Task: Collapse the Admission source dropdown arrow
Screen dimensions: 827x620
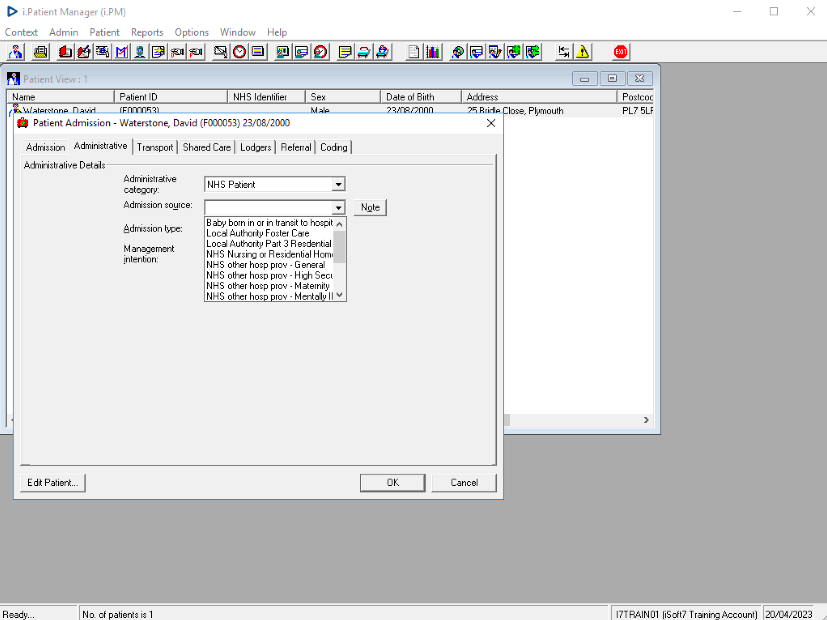Action: click(x=339, y=208)
